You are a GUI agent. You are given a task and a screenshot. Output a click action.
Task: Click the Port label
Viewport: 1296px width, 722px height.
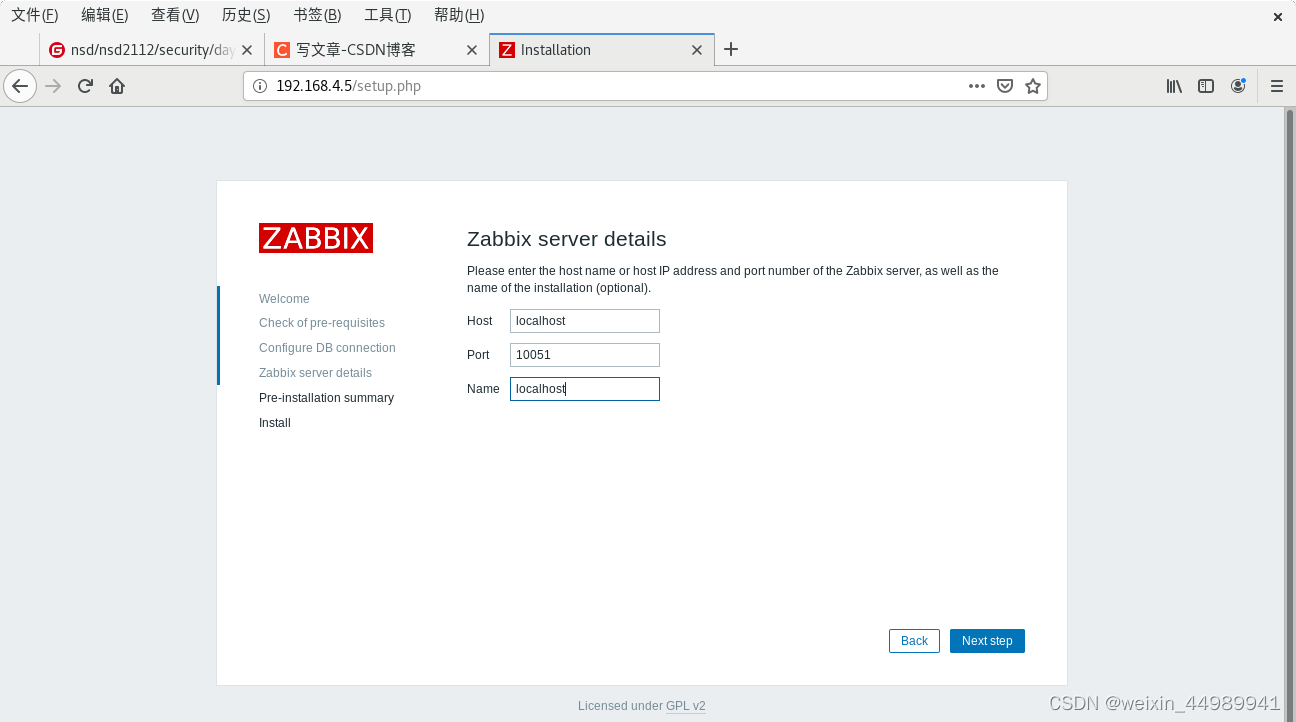click(478, 355)
